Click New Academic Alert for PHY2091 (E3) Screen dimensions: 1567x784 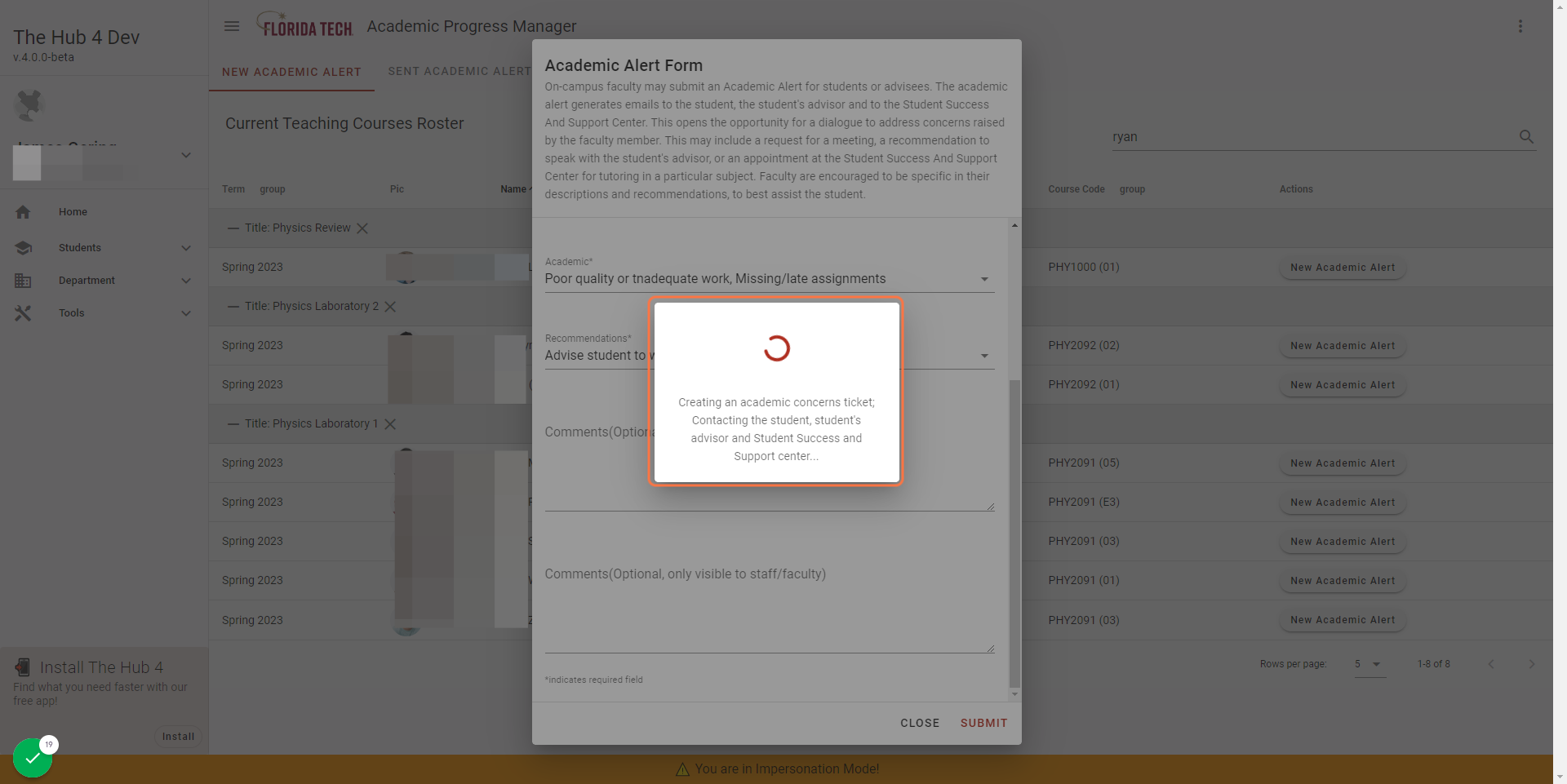(1343, 503)
